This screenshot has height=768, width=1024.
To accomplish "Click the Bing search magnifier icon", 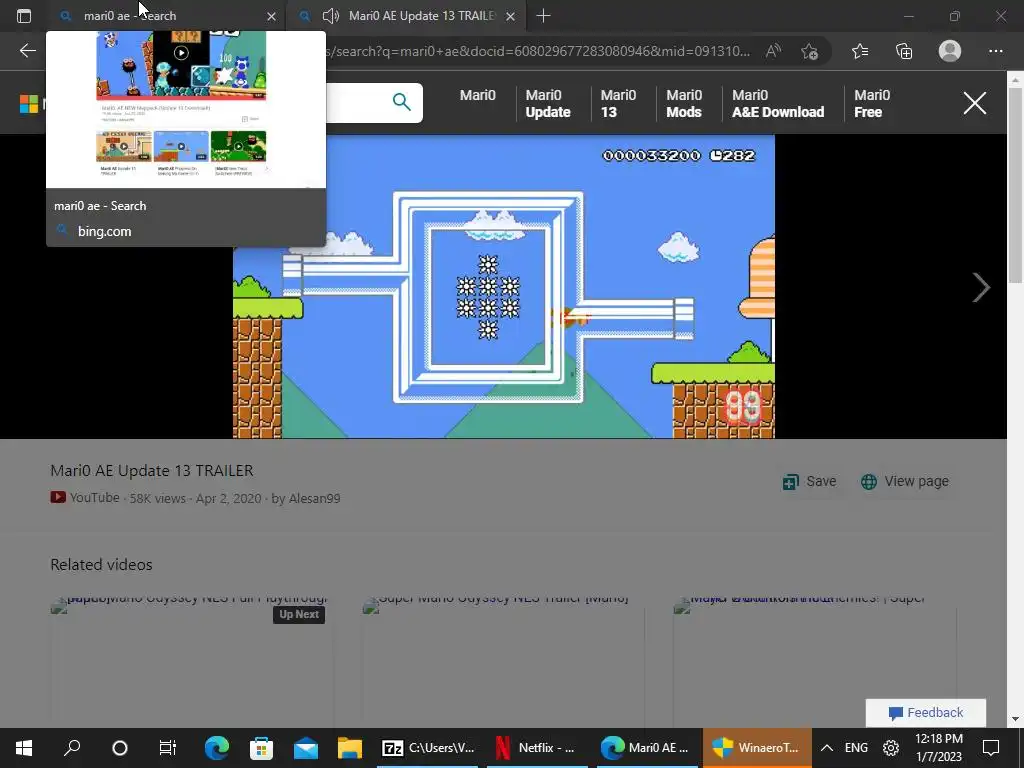I will coord(402,102).
